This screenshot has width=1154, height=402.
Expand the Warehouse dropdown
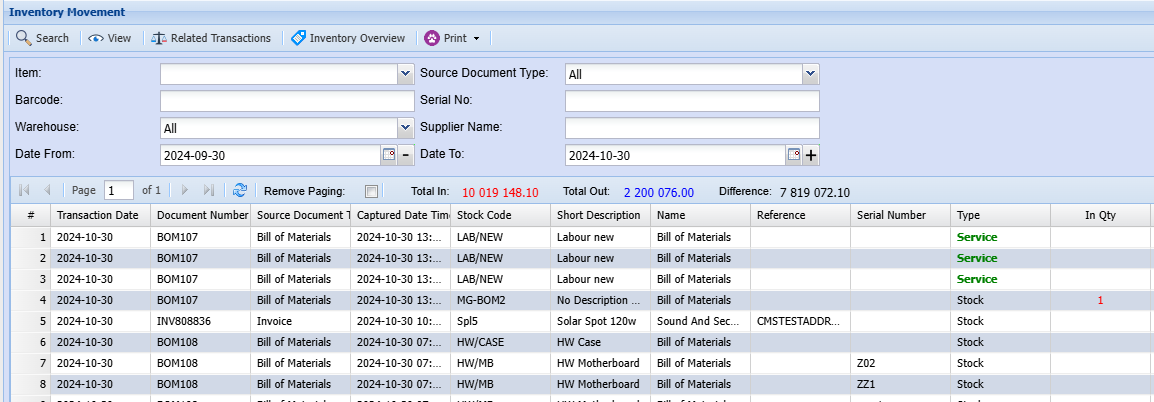tap(405, 128)
